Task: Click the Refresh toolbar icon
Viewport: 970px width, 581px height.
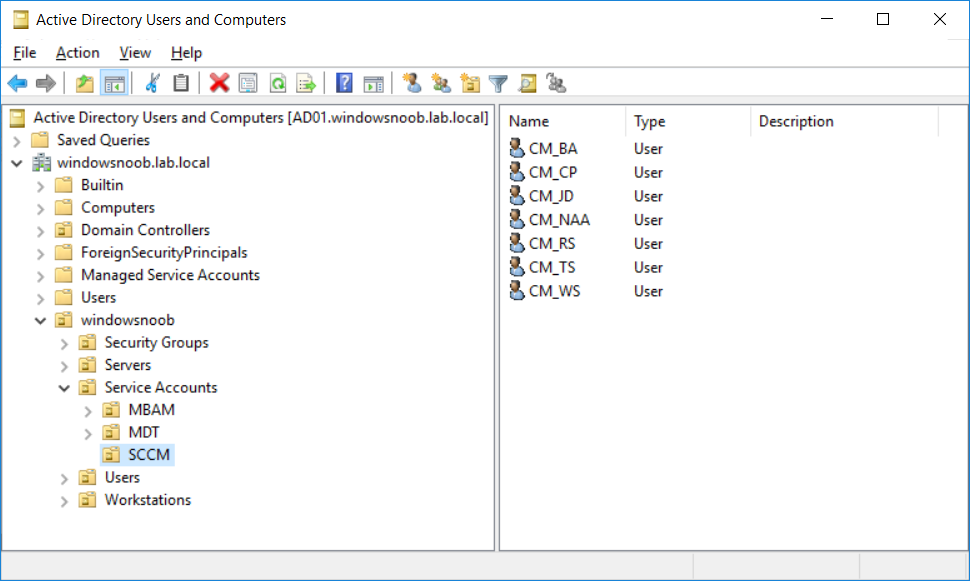Action: [x=278, y=83]
